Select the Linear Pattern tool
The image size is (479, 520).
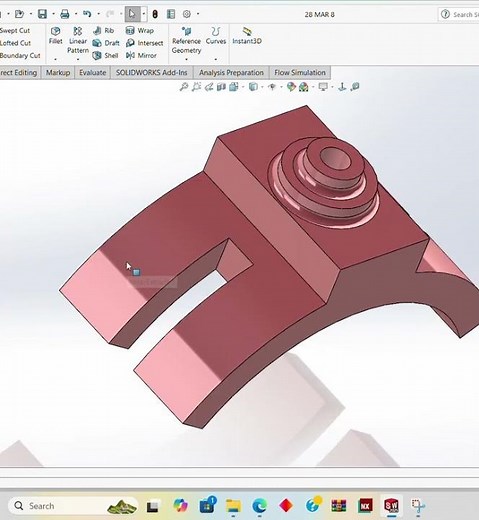(x=78, y=40)
